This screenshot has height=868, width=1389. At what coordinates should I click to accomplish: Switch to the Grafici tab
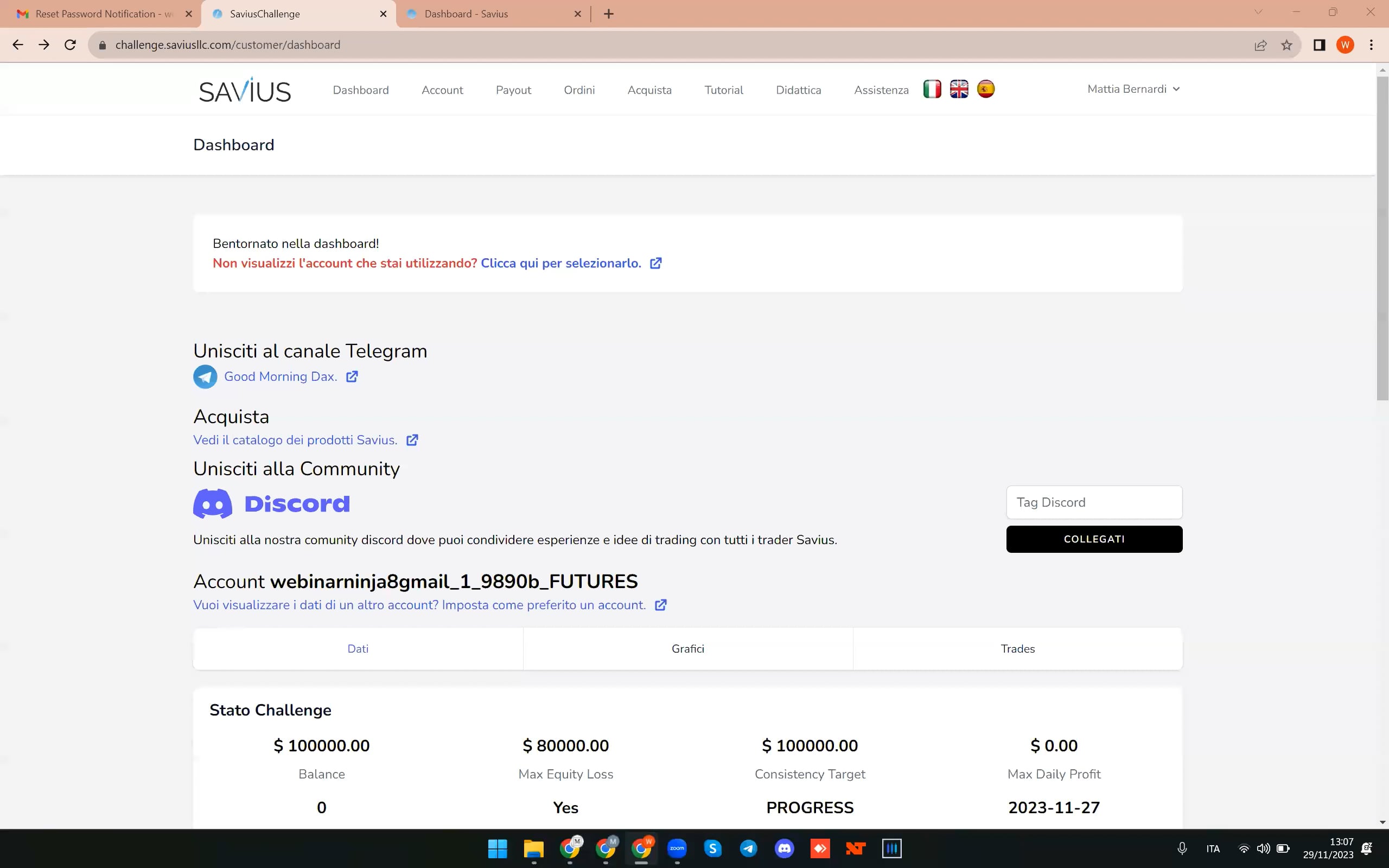click(x=687, y=649)
